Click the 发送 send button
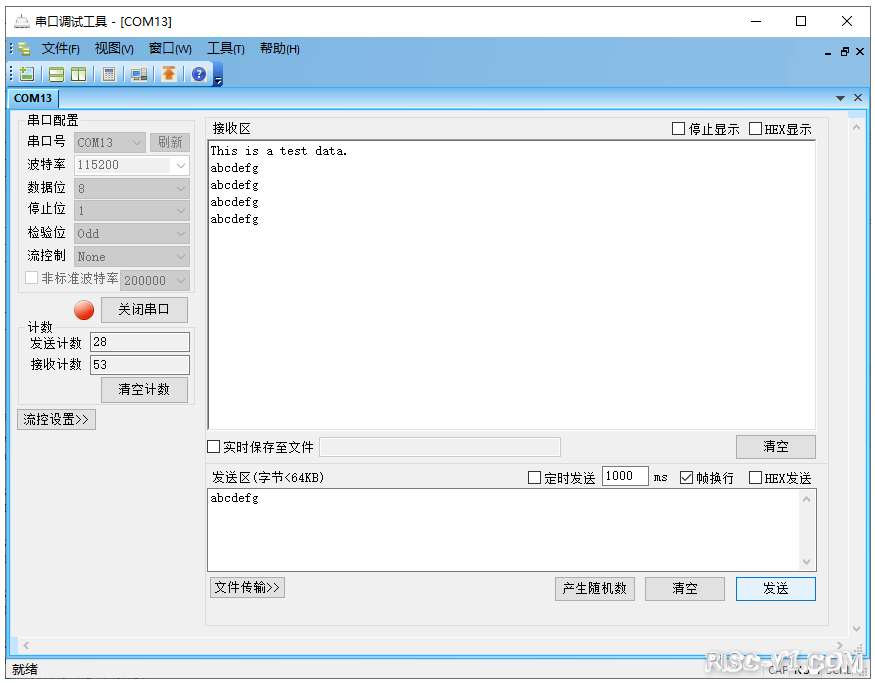875x683 pixels. [x=775, y=589]
